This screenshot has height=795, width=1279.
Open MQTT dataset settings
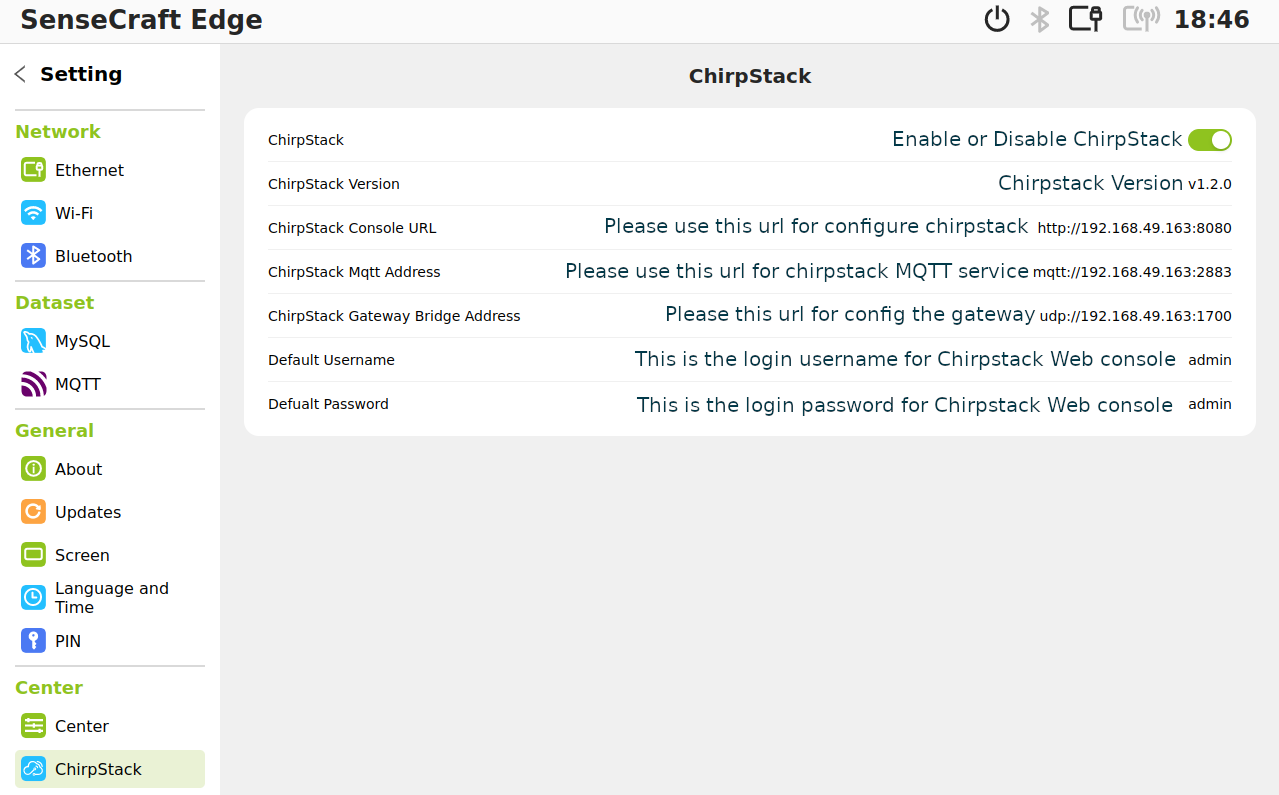(x=110, y=384)
